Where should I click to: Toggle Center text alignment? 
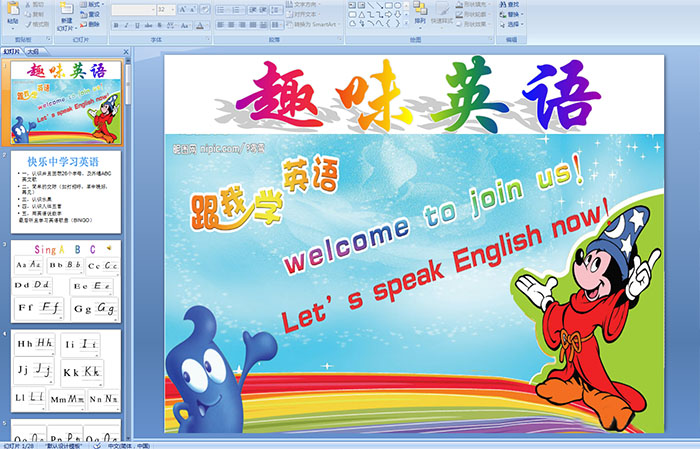point(231,25)
